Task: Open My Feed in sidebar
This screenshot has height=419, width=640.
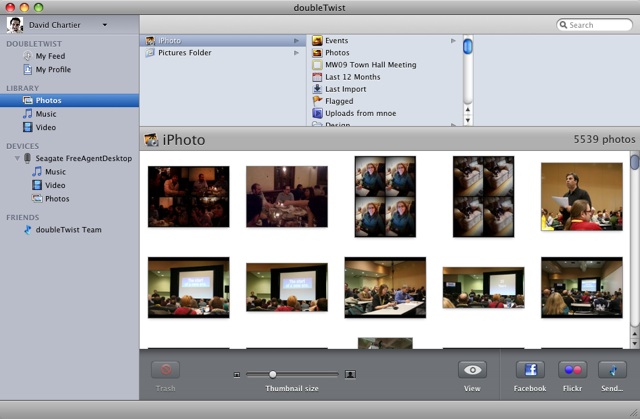Action: (x=50, y=56)
